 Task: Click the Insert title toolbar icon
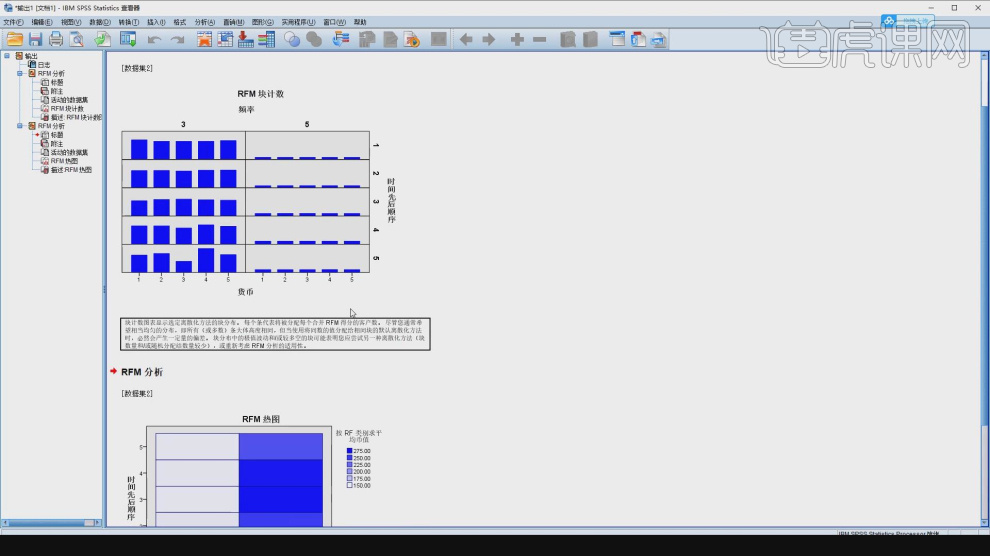click(638, 39)
